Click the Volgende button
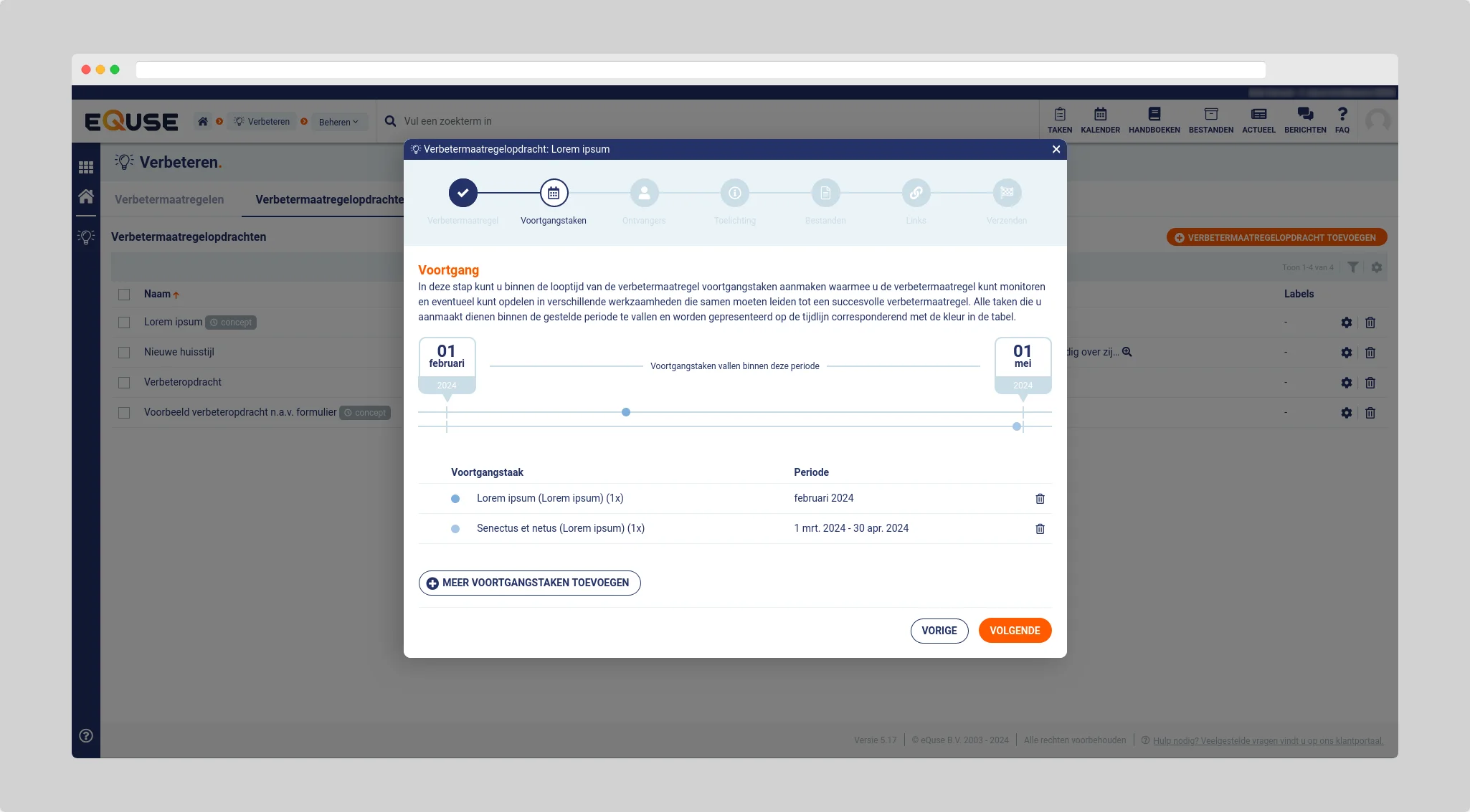The height and width of the screenshot is (812, 1470). pyautogui.click(x=1014, y=631)
